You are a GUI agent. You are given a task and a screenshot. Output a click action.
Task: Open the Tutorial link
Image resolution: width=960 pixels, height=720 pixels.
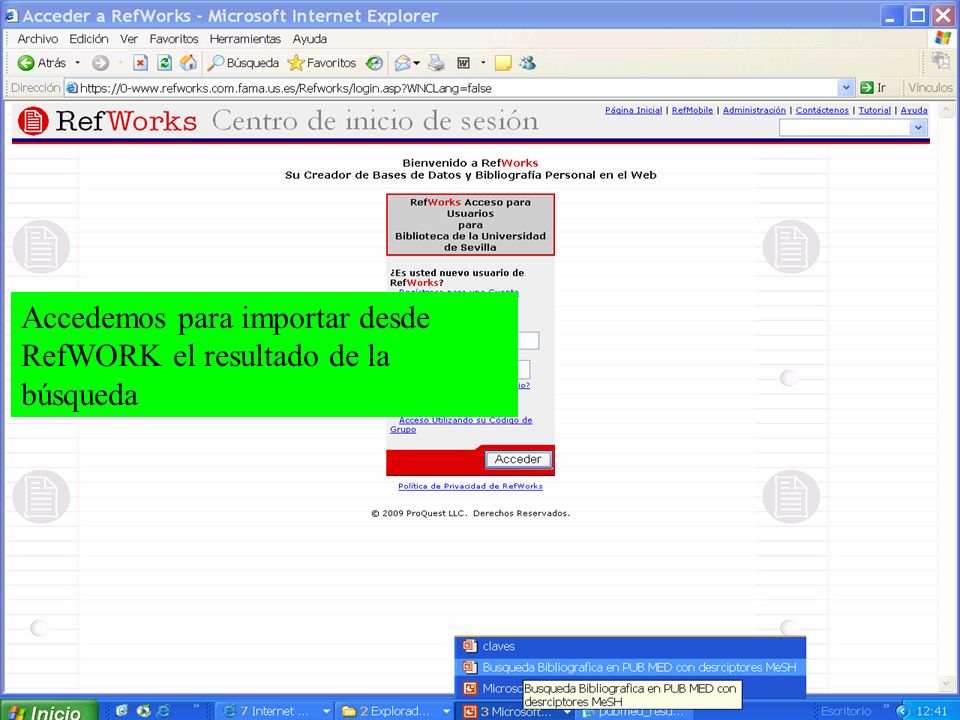click(874, 110)
